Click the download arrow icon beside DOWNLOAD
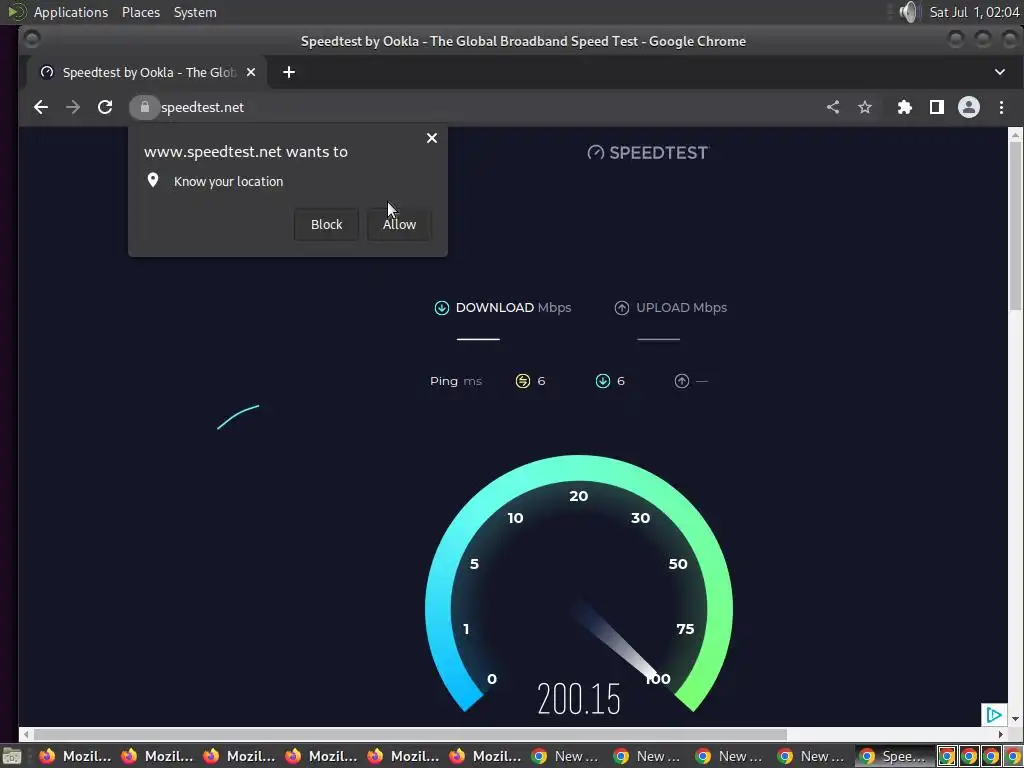Screen dimensions: 1024x768 coord(441,308)
